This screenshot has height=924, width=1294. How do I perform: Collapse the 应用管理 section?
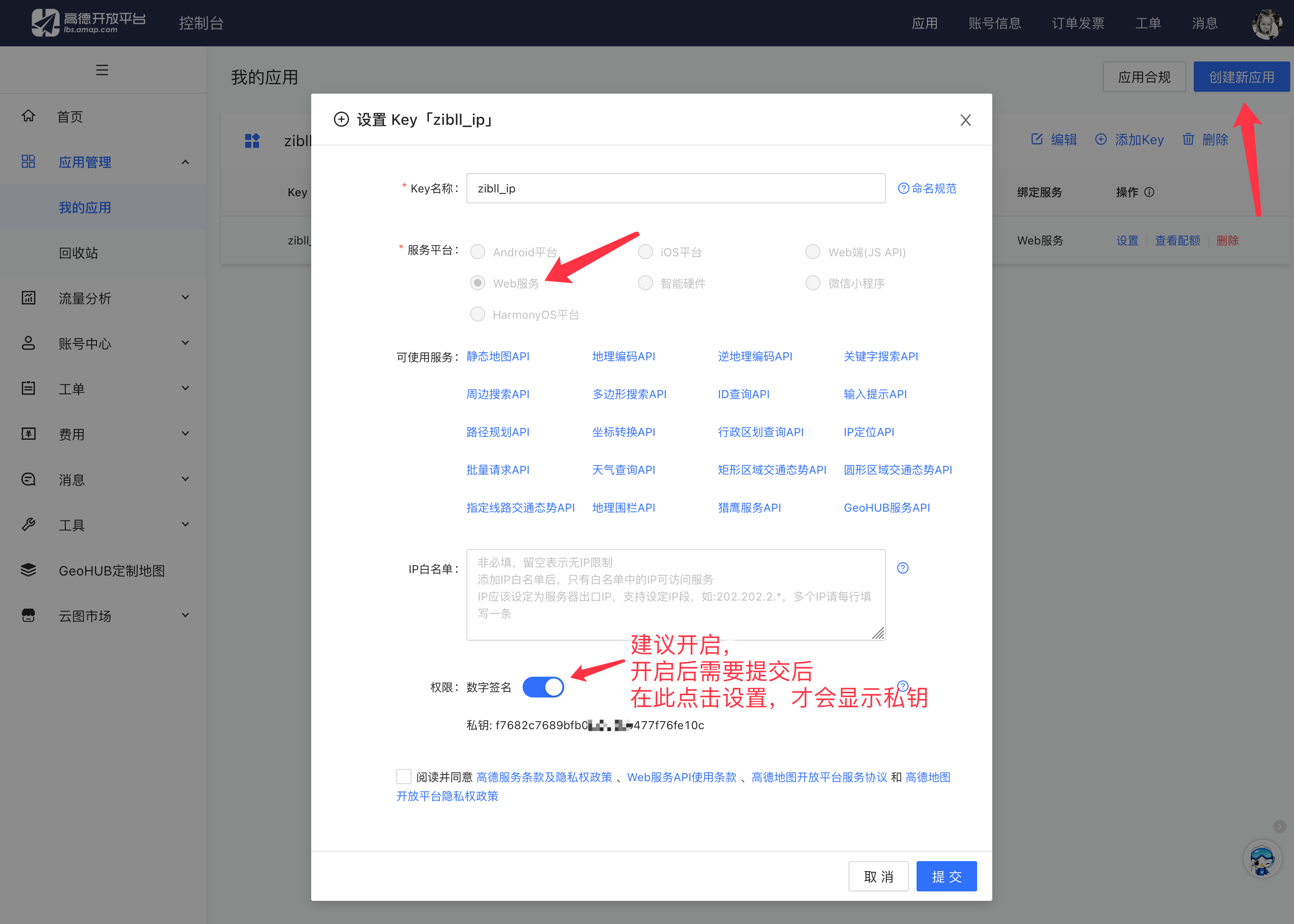coord(185,162)
